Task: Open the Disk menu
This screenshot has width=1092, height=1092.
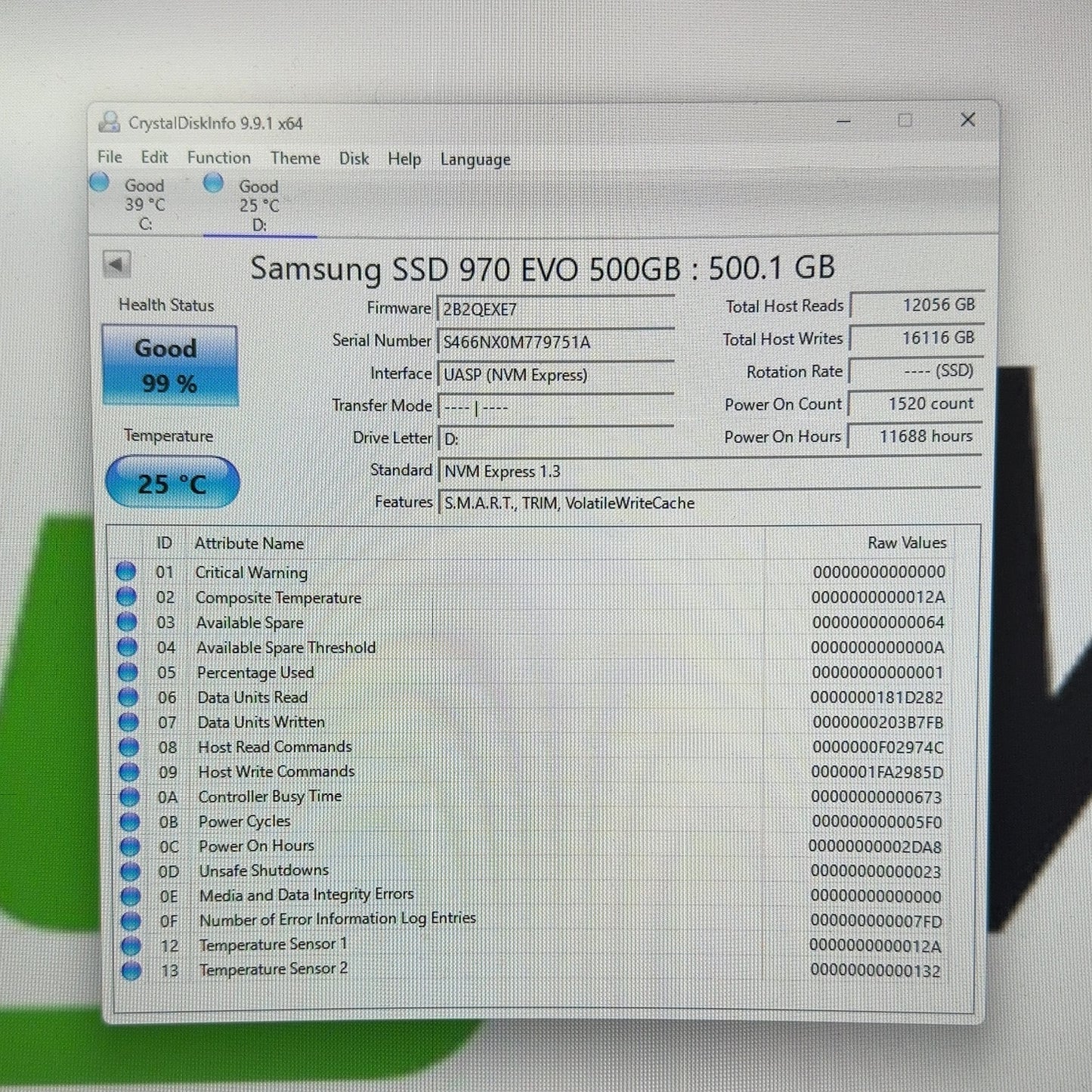Action: 354,159
